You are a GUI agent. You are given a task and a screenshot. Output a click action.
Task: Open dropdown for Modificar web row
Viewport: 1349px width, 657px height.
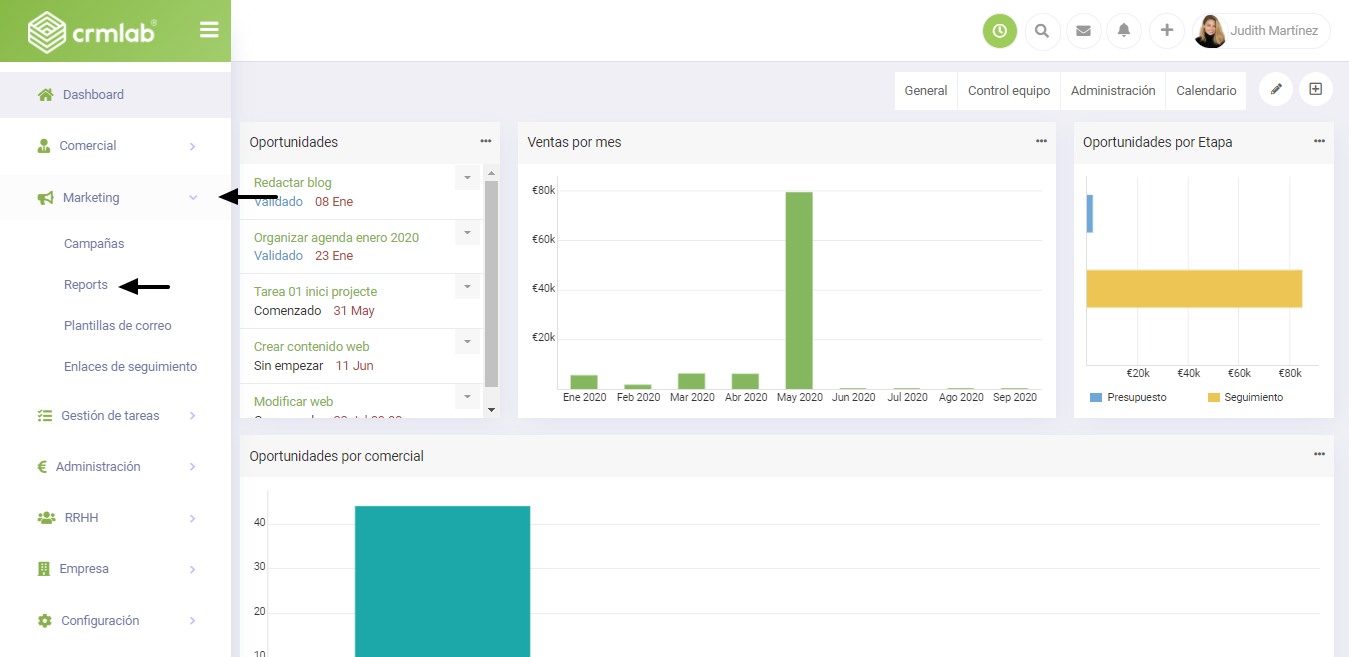pos(467,397)
